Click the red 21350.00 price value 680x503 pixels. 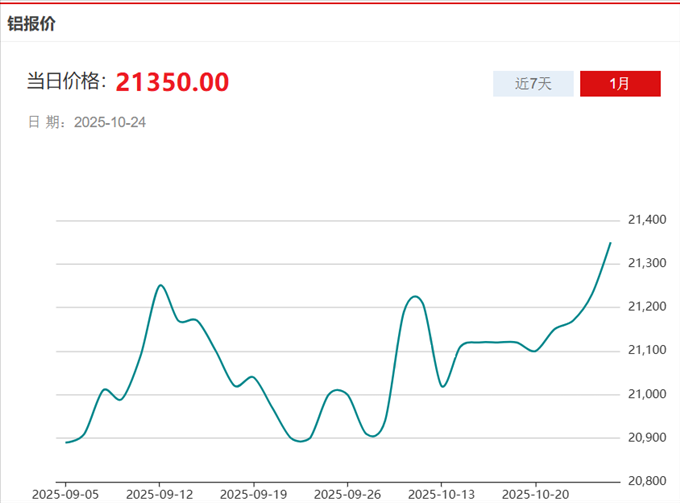[x=172, y=82]
